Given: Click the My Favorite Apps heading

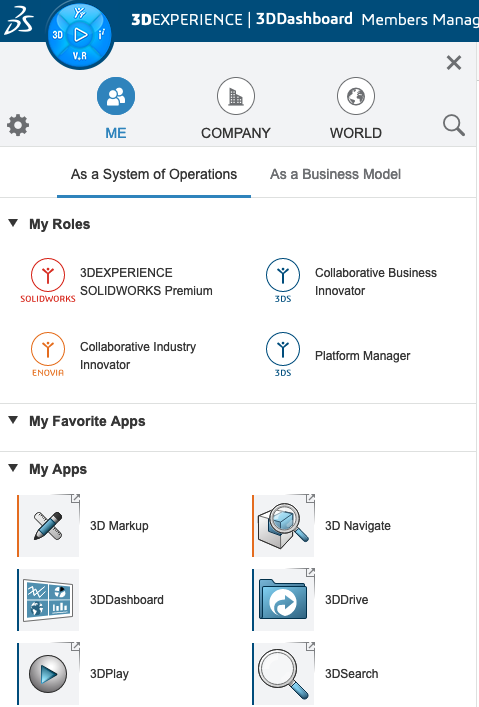Looking at the screenshot, I should click(x=87, y=421).
